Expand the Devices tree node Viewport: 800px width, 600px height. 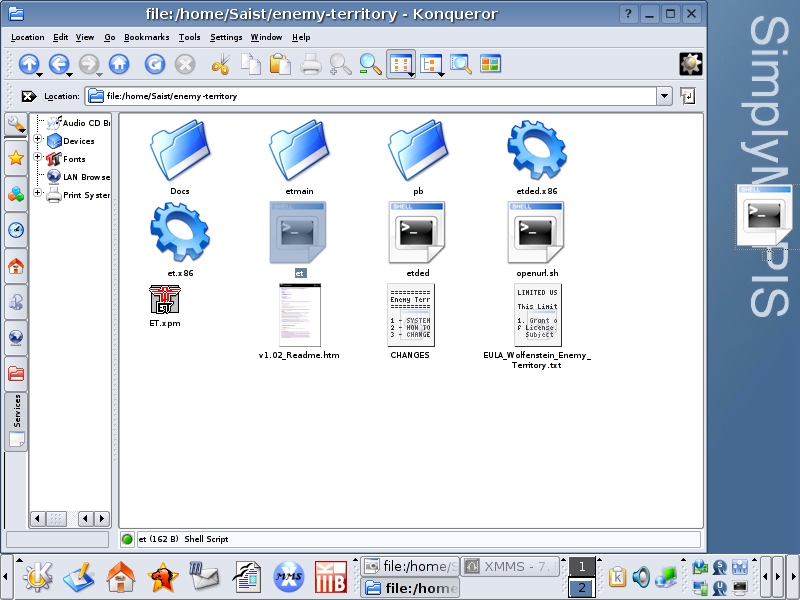click(x=38, y=141)
